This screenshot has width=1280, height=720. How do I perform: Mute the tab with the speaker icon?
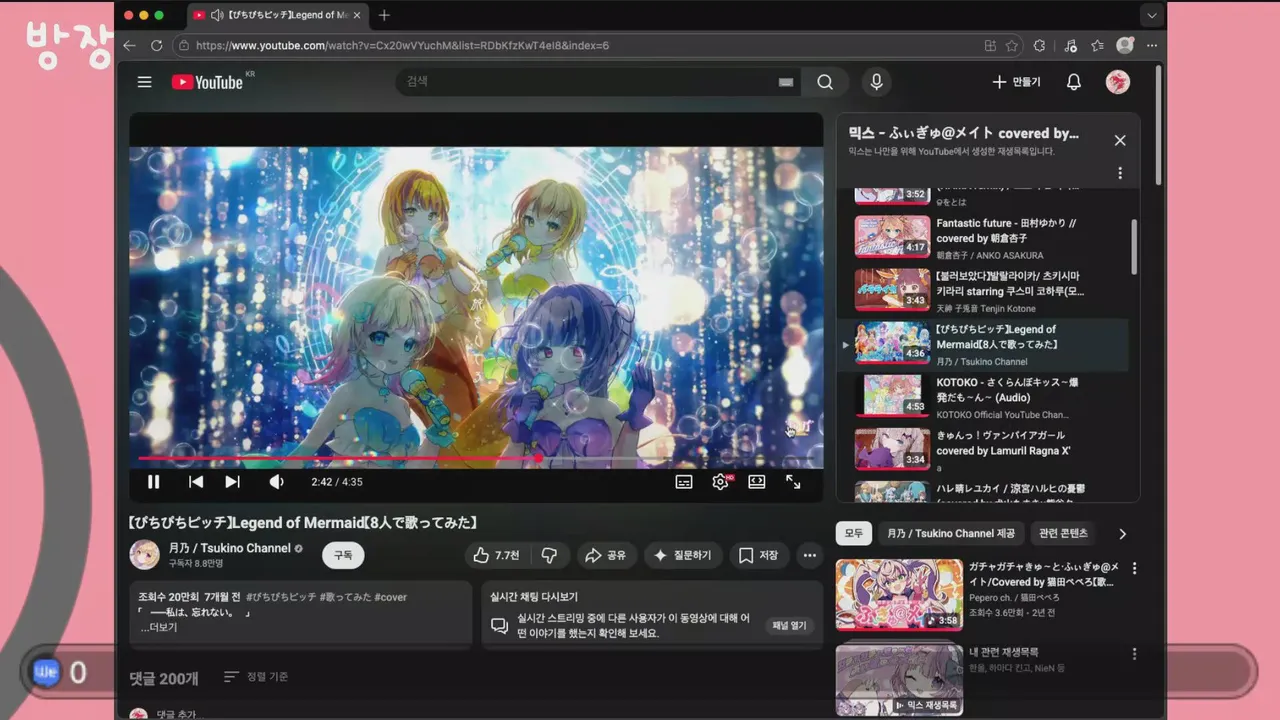point(217,15)
